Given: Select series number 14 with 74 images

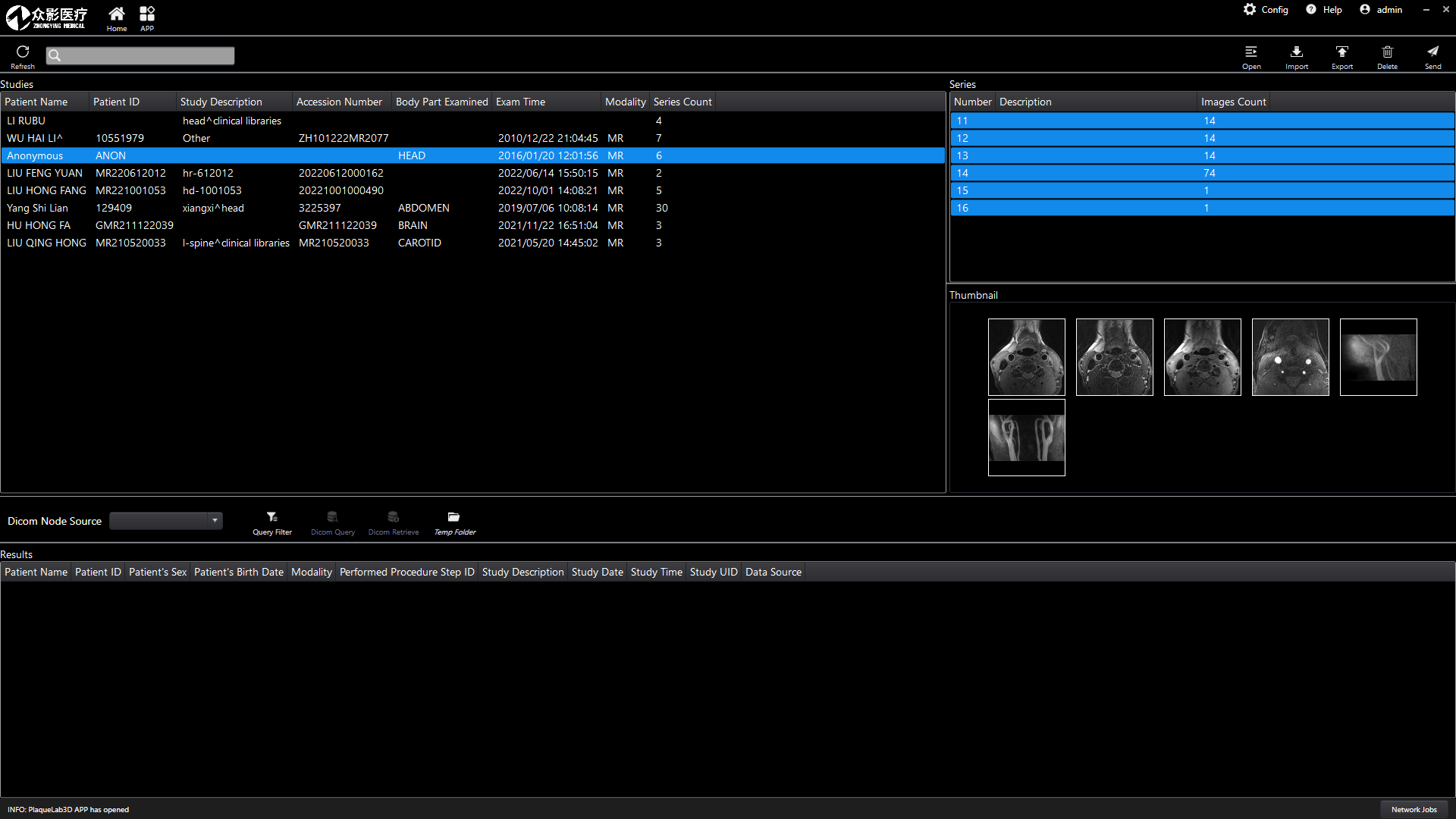Looking at the screenshot, I should pos(1202,173).
